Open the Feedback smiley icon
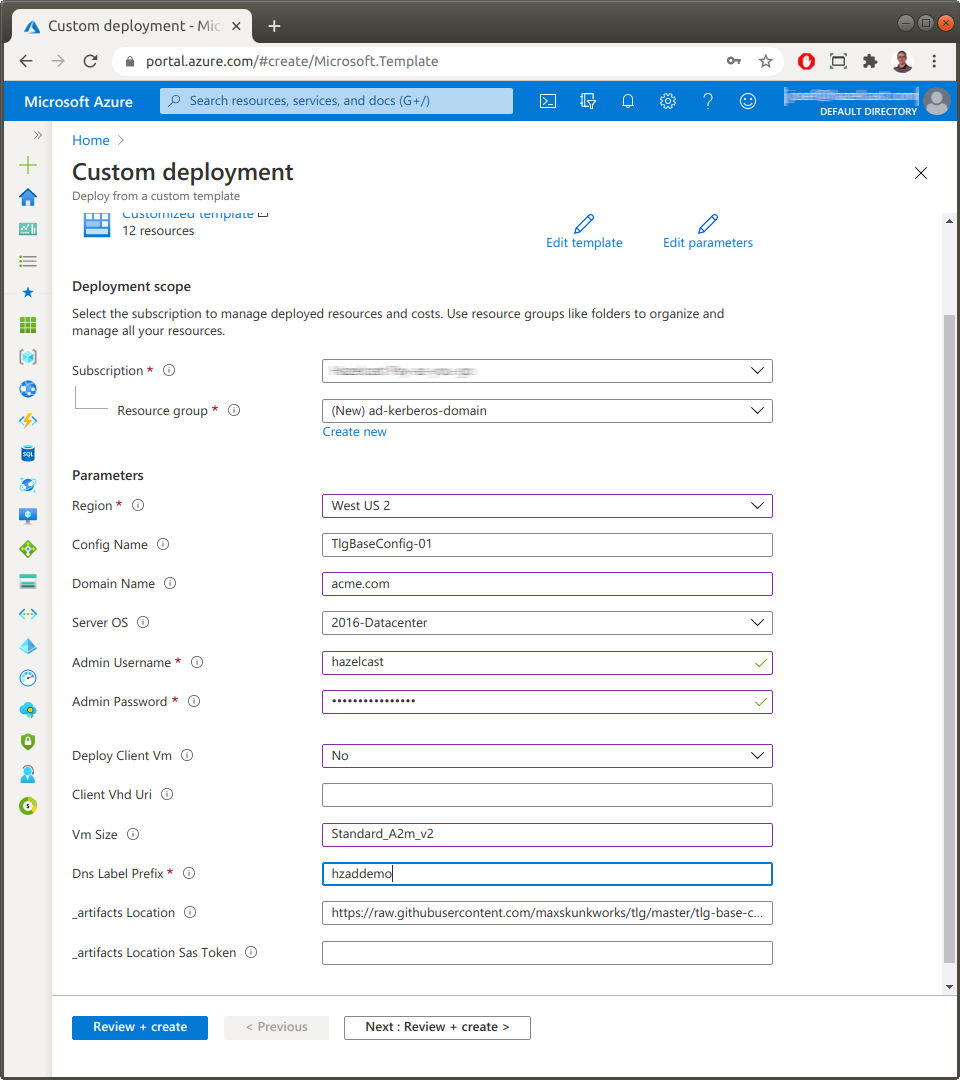960x1080 pixels. pos(747,101)
